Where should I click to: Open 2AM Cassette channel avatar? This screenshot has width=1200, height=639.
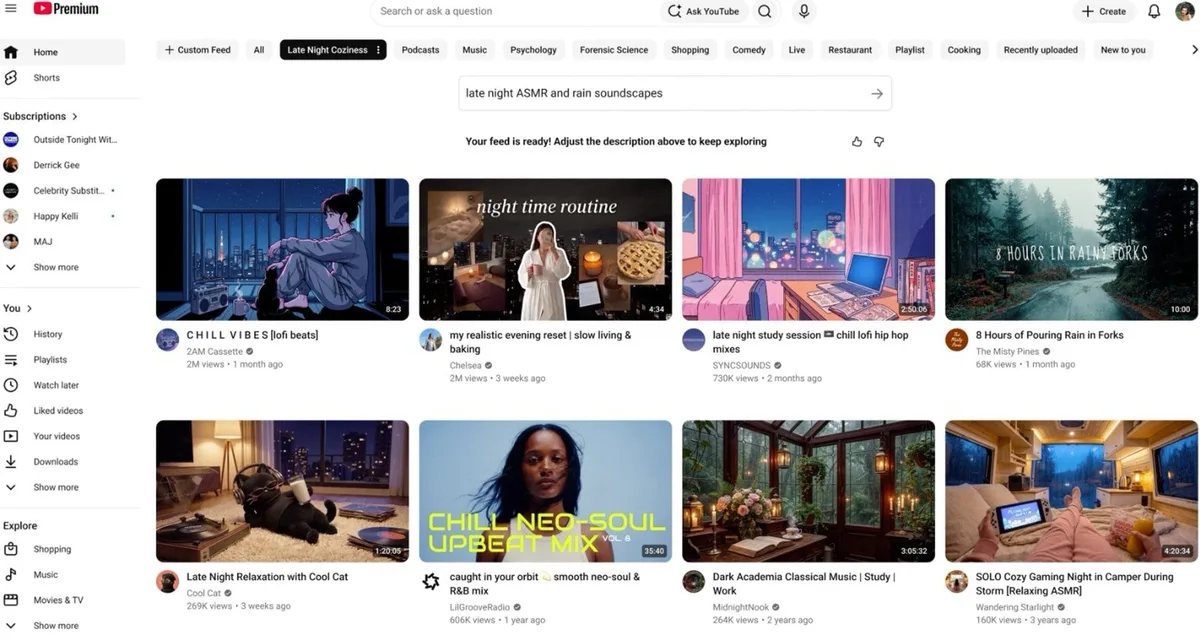pyautogui.click(x=168, y=339)
